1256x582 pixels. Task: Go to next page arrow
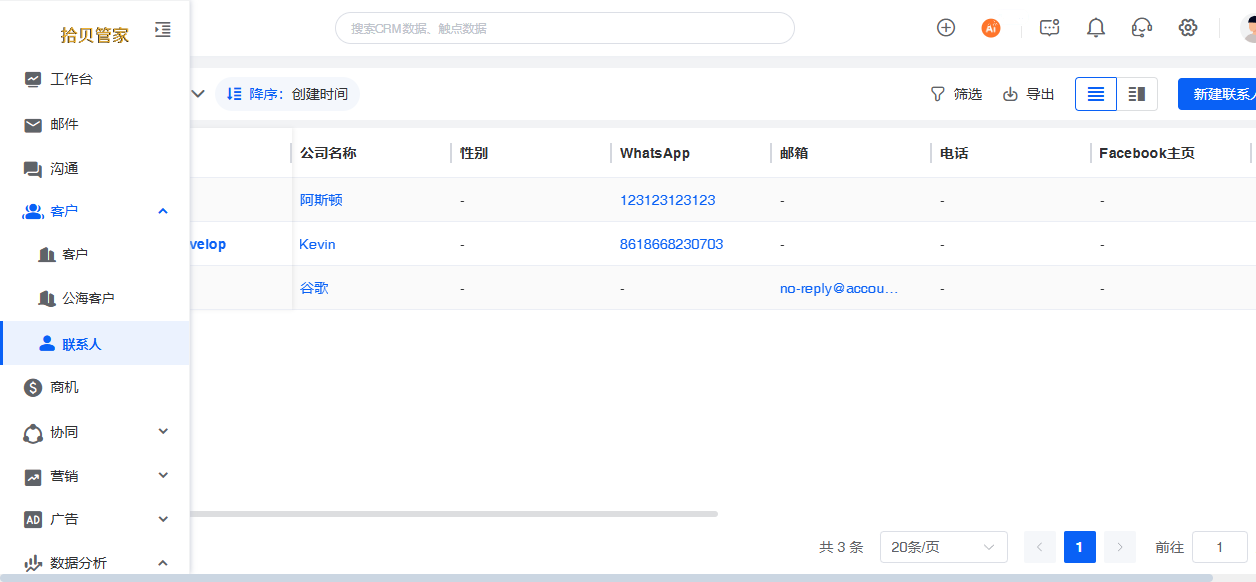1120,547
